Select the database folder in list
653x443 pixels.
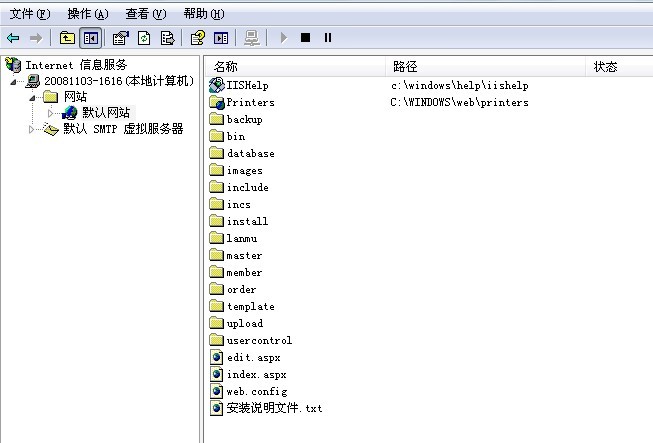250,154
